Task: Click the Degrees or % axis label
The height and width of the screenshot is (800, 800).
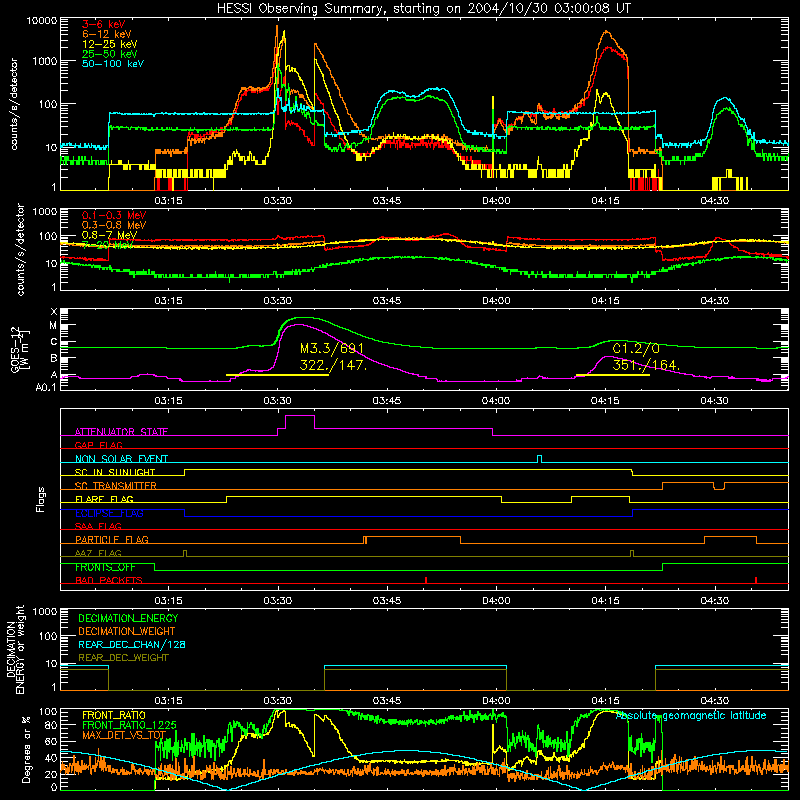Action: pos(26,749)
